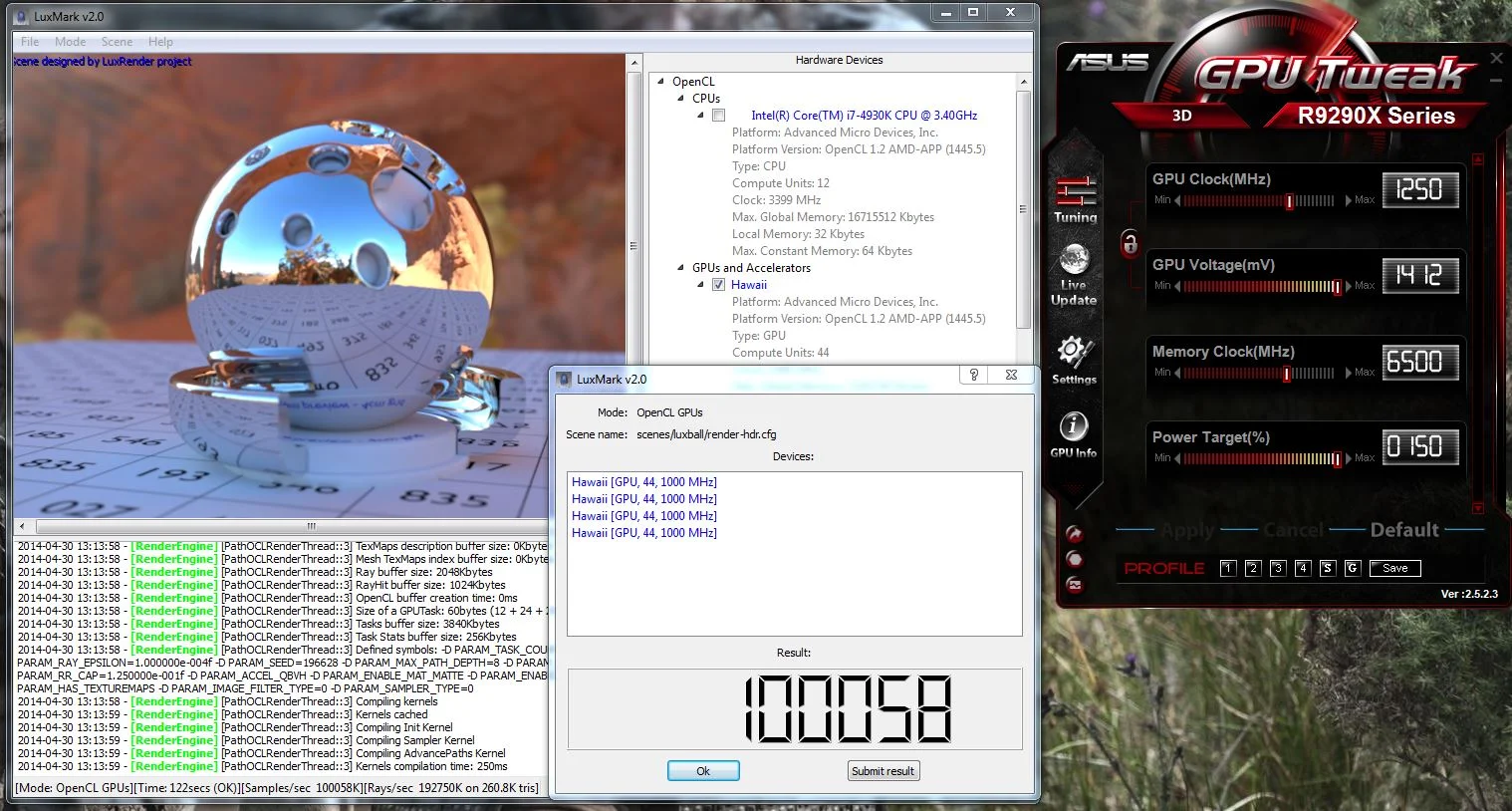Adjust the GPU Clock slider handle
The image size is (1512, 811).
click(x=1289, y=201)
